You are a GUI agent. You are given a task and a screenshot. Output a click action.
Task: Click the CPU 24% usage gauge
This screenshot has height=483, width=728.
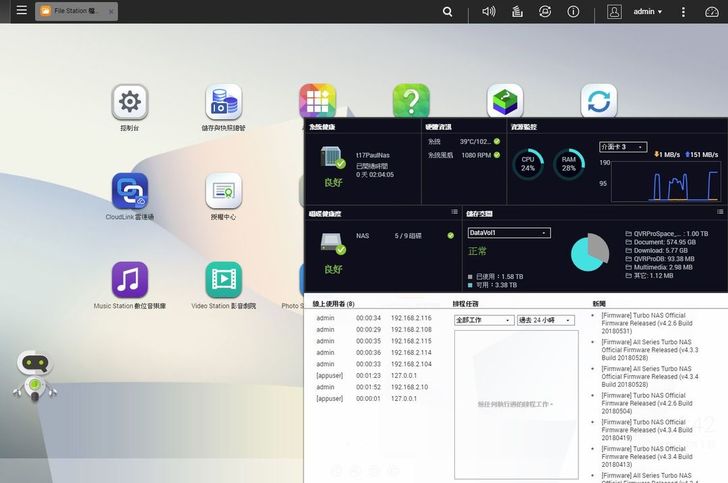[528, 163]
